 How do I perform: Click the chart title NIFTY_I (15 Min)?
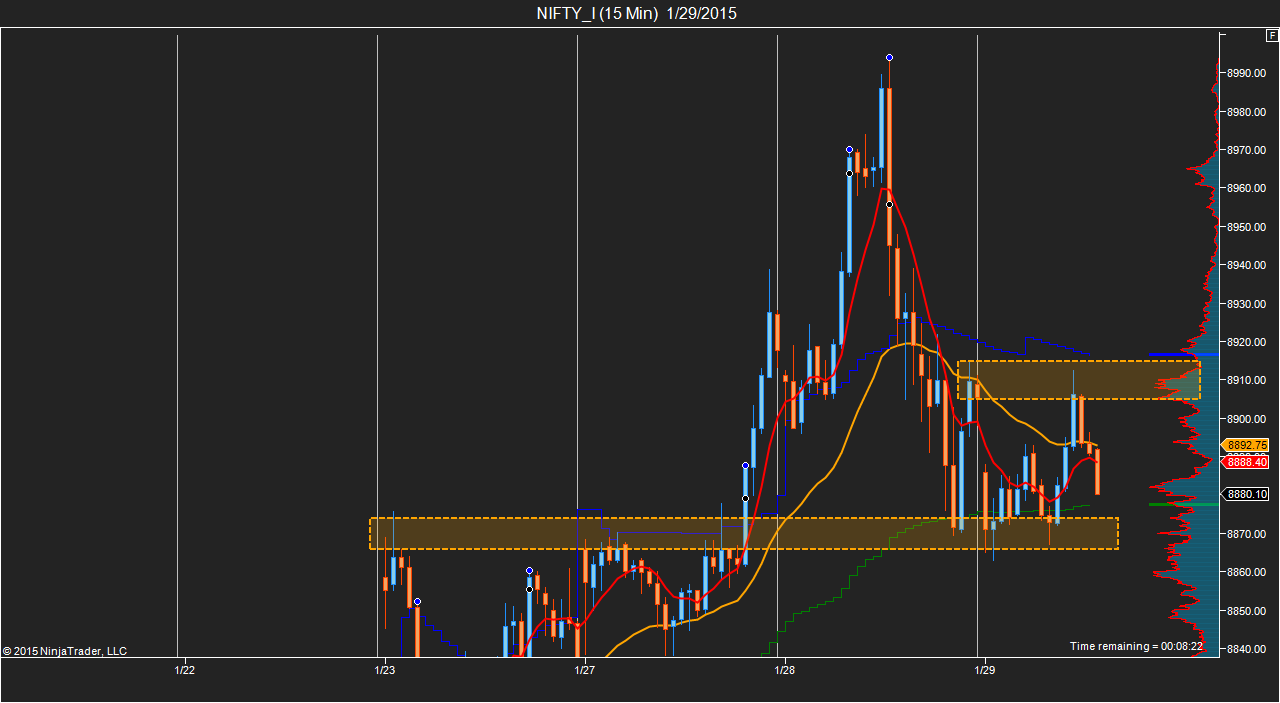597,13
